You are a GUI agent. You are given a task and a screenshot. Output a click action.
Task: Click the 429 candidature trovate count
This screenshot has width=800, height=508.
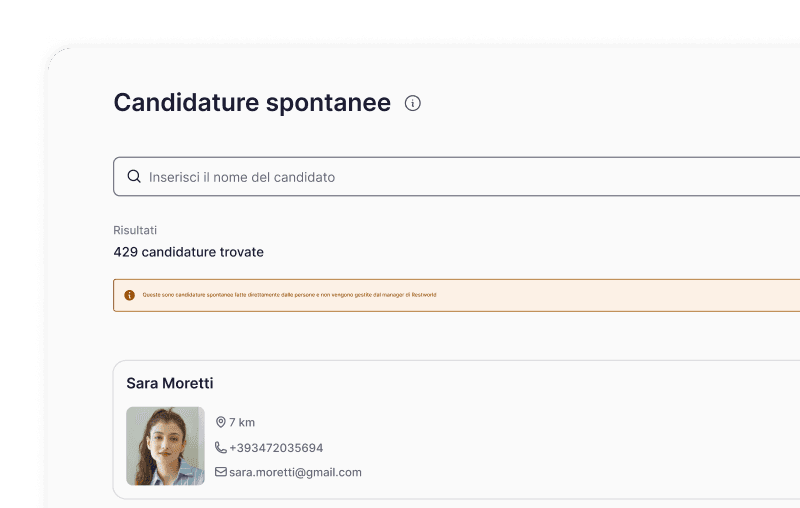pos(189,252)
